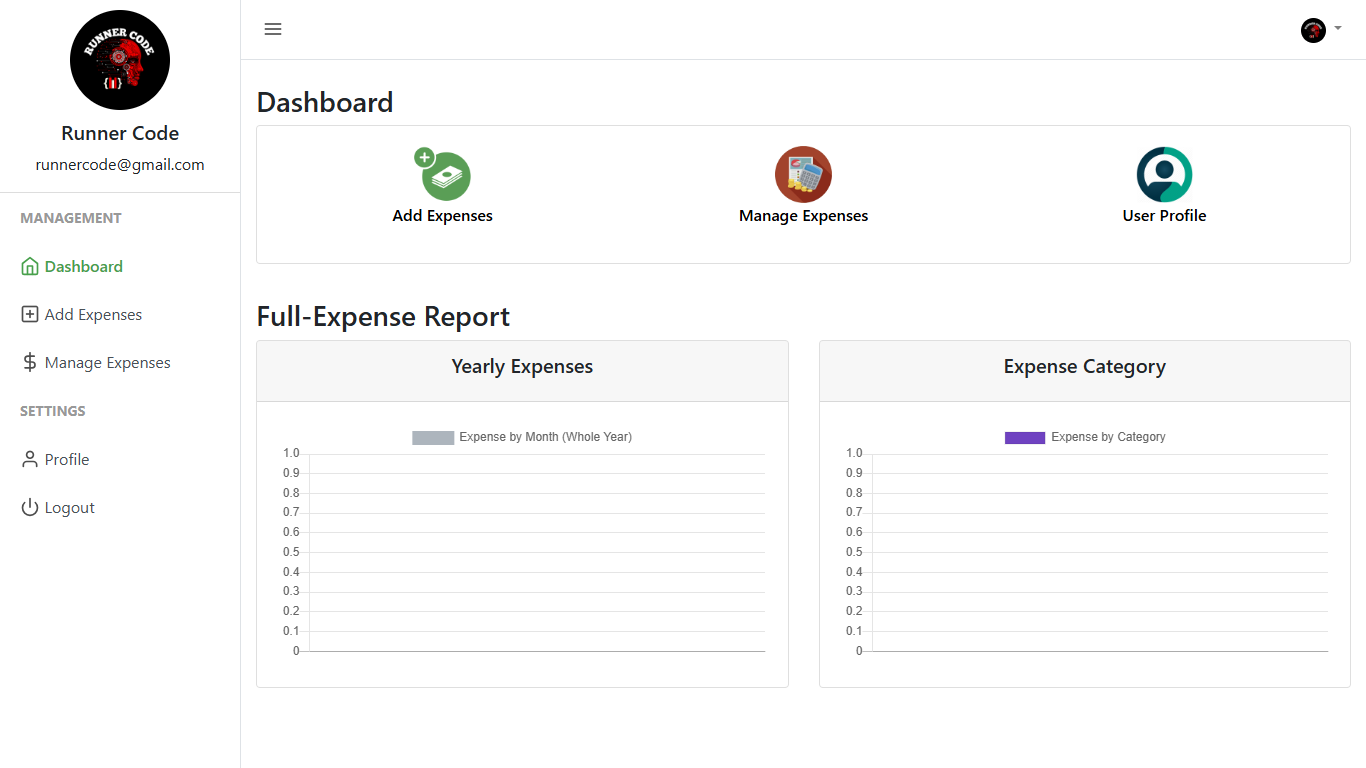Toggle the hamburger sidebar menu
Viewport: 1366px width, 768px height.
pyautogui.click(x=273, y=29)
